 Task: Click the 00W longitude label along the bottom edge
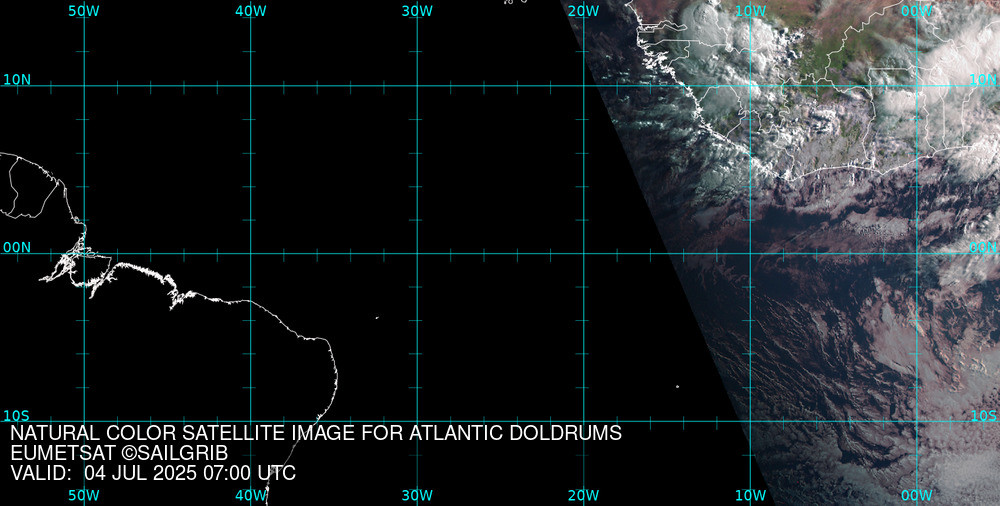tap(917, 495)
